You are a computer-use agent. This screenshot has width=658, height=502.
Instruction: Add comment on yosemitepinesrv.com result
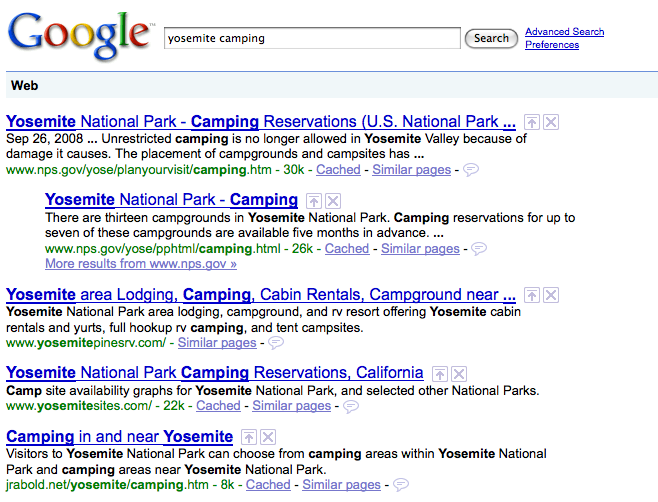click(x=276, y=343)
